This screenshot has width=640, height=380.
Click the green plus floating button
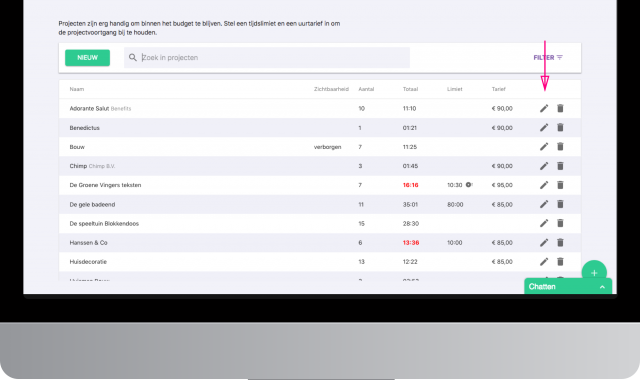594,272
